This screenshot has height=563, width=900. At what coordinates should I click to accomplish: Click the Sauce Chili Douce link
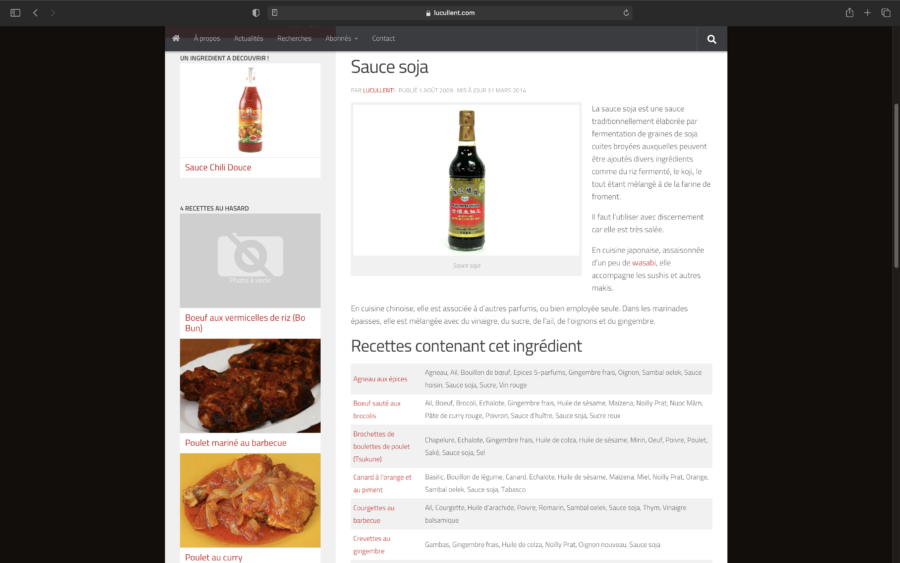[218, 168]
